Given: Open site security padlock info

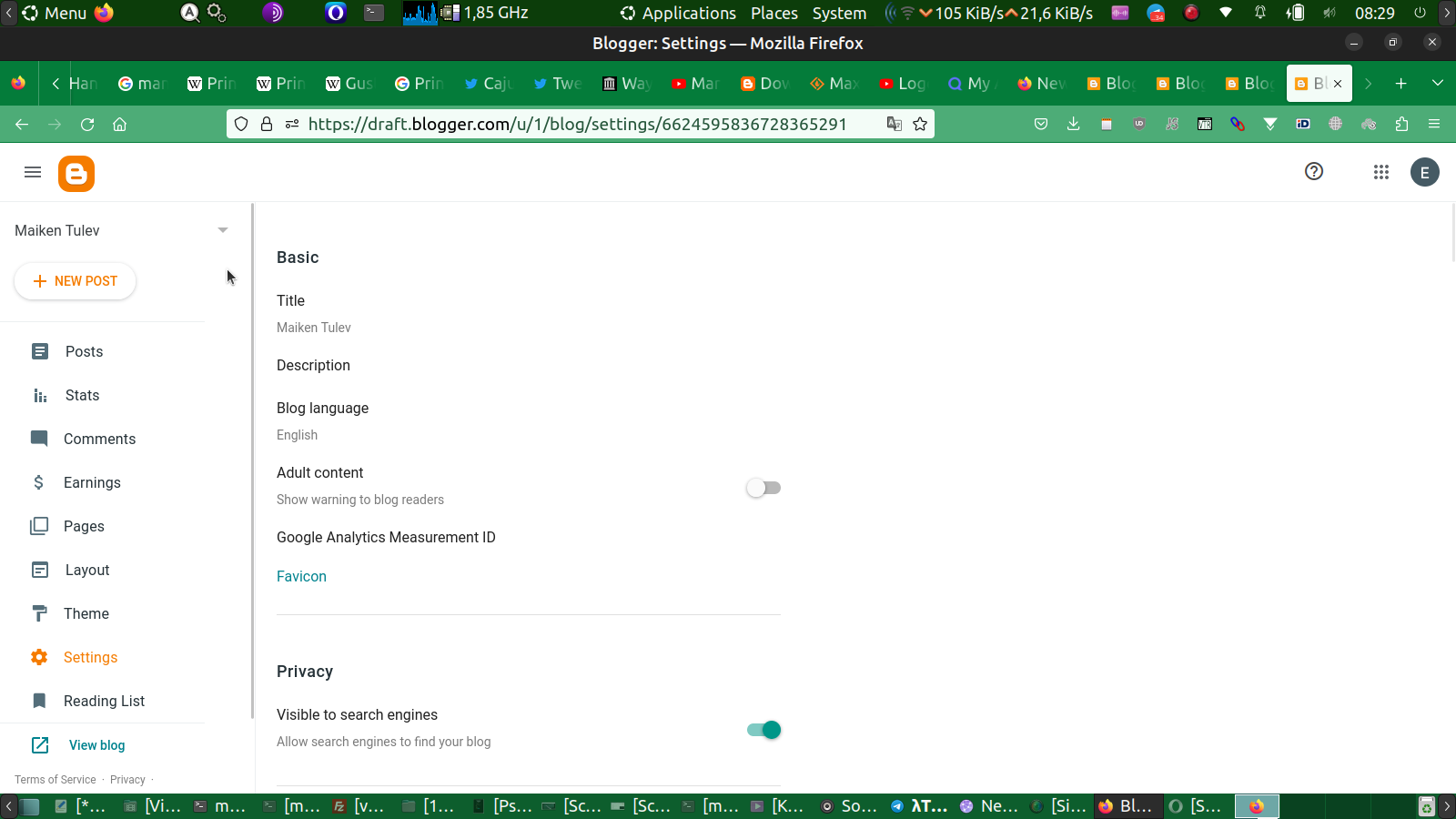Looking at the screenshot, I should click(267, 124).
